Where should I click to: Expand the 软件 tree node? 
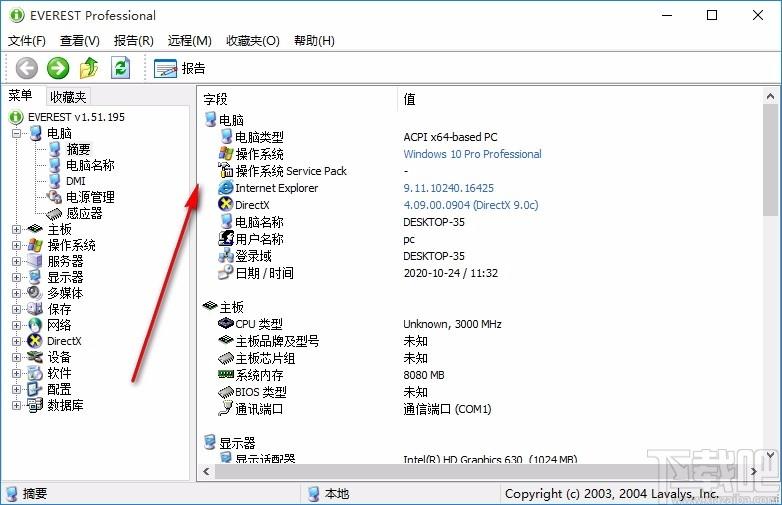16,373
